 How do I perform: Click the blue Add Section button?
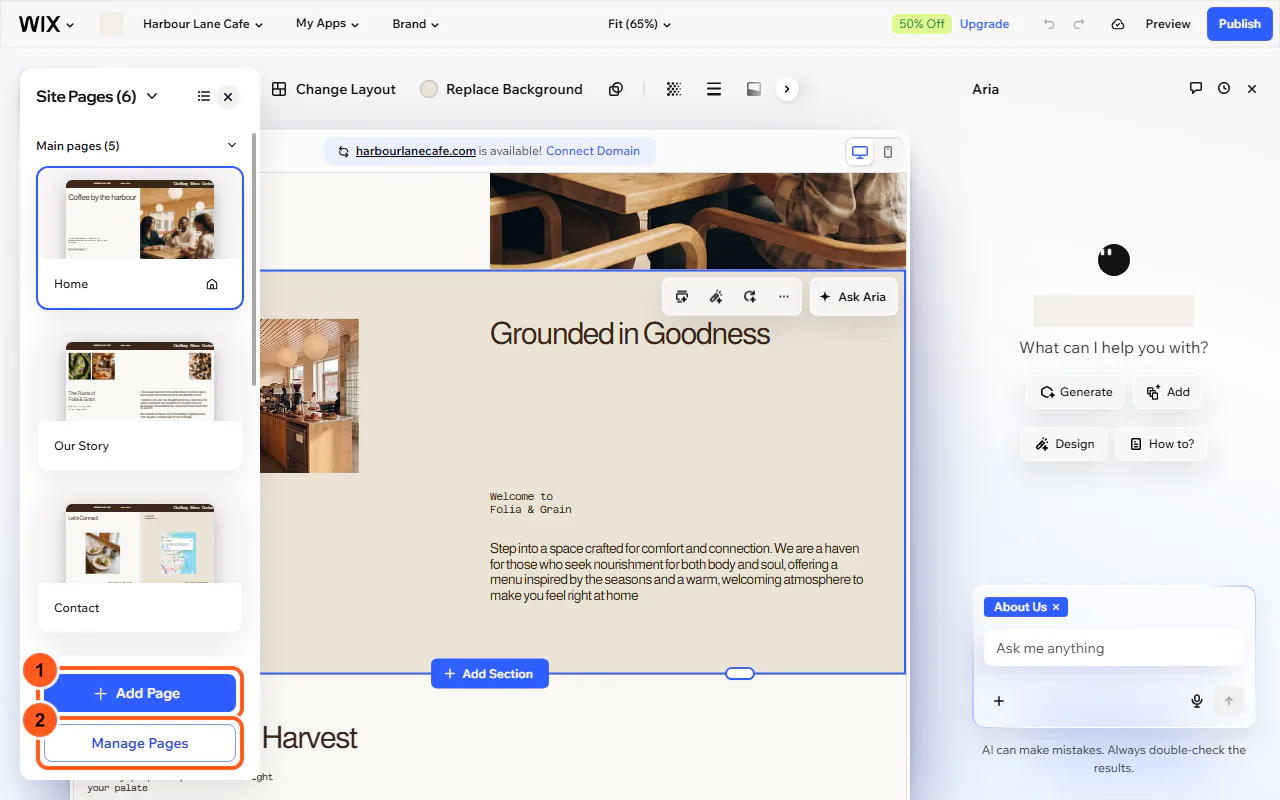tap(490, 674)
